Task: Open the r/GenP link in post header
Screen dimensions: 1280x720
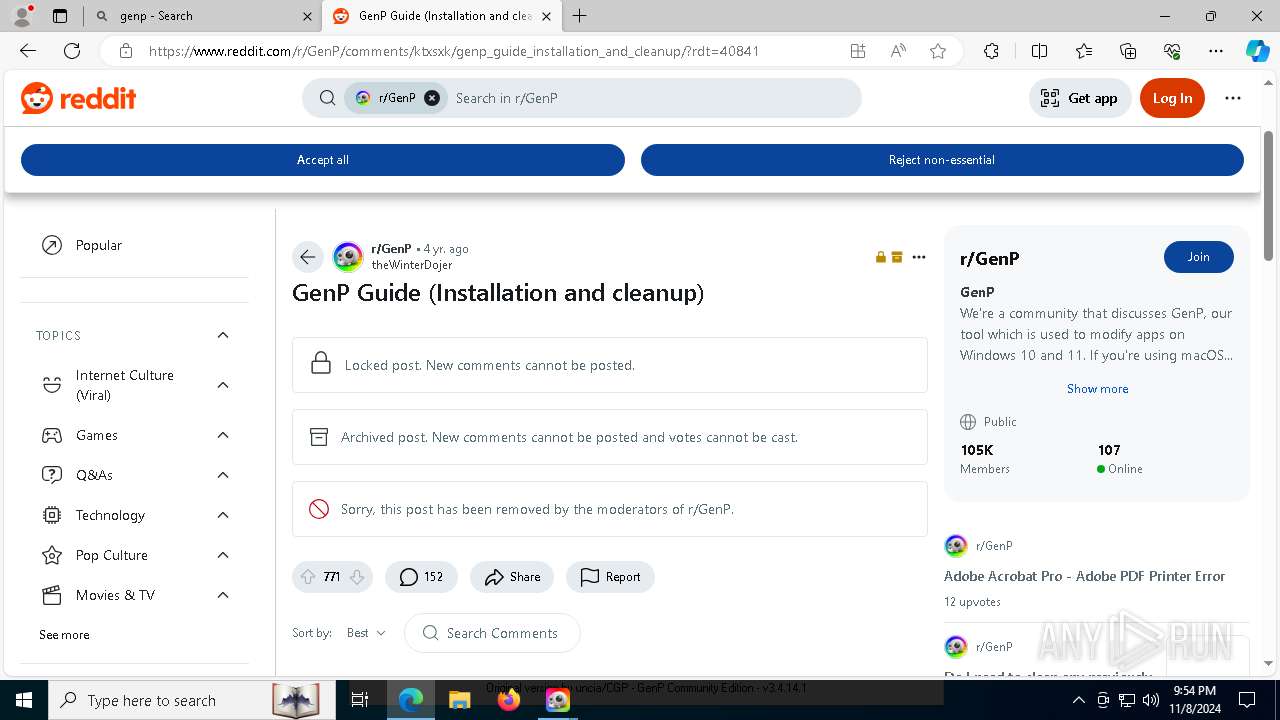Action: pos(391,249)
